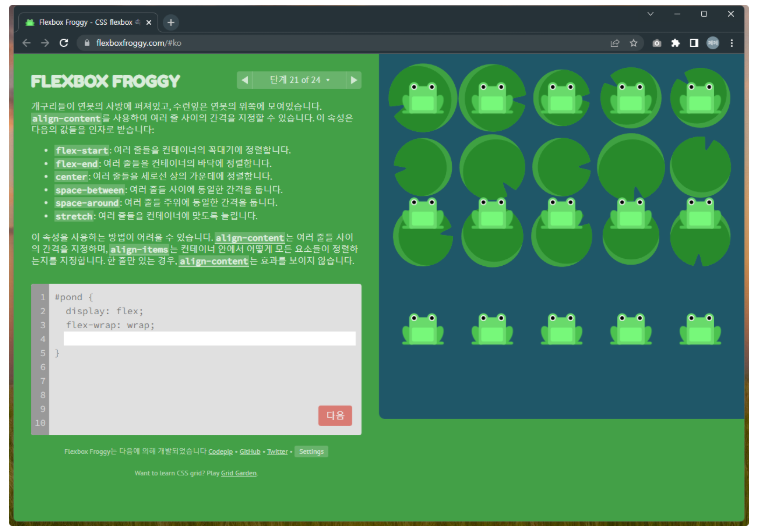This screenshot has width=760, height=531.
Task: Click the 'align-items' code keyword
Action: tap(139, 250)
